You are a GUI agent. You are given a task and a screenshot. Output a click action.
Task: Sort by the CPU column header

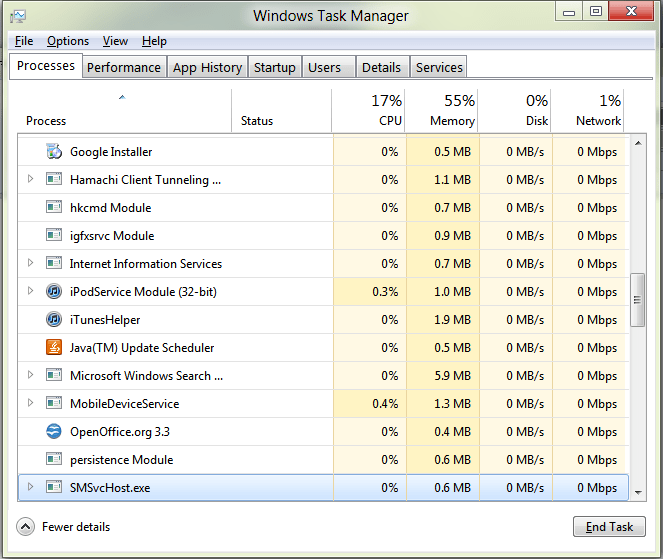[368, 111]
